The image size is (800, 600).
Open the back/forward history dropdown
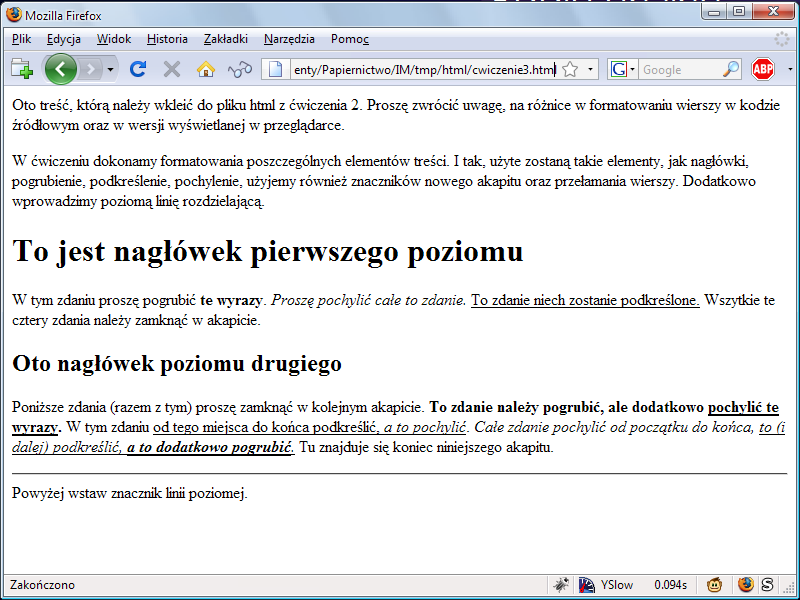tap(110, 69)
